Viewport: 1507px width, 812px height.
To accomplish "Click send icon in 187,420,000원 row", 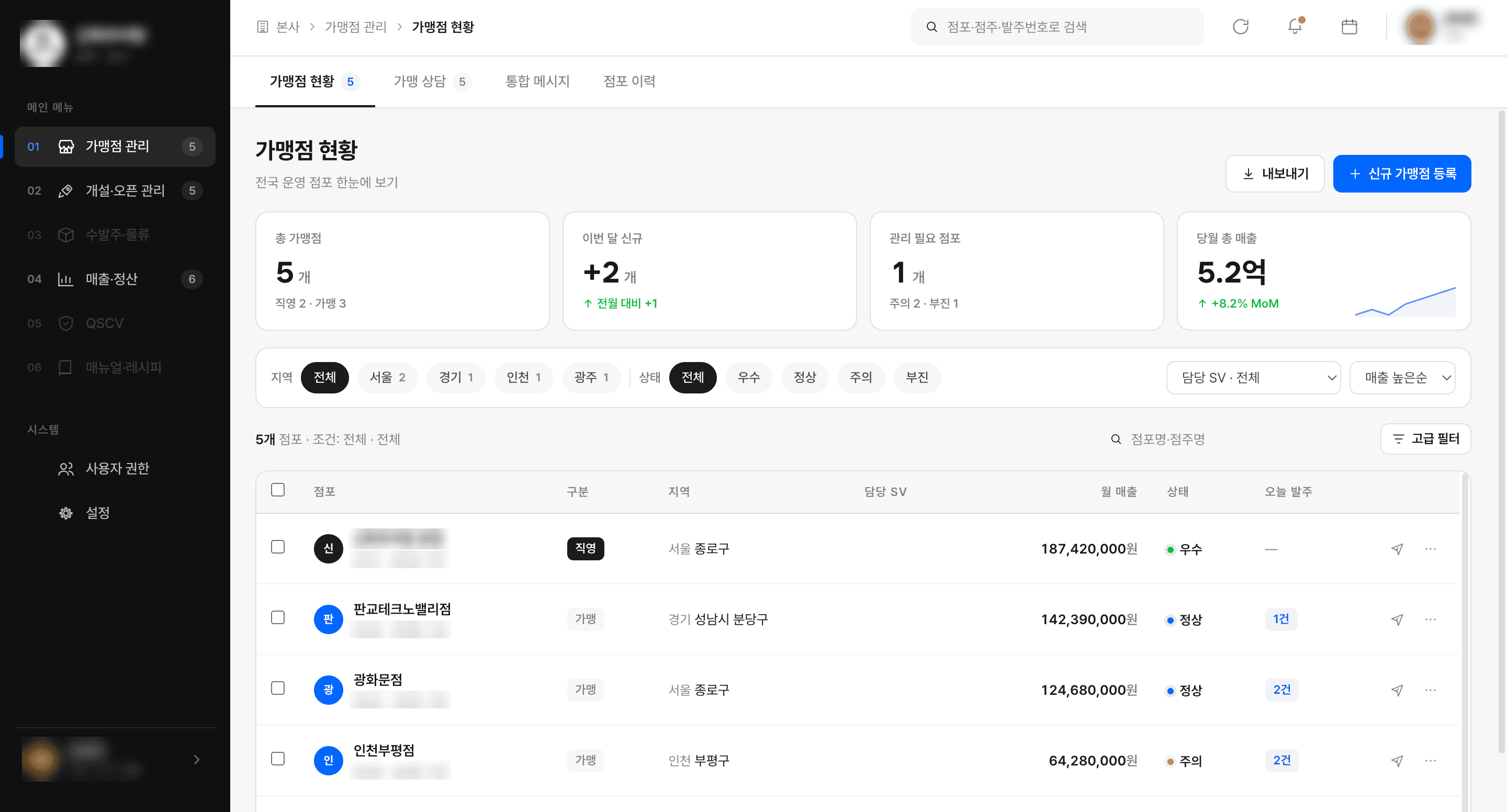I will [x=1397, y=549].
